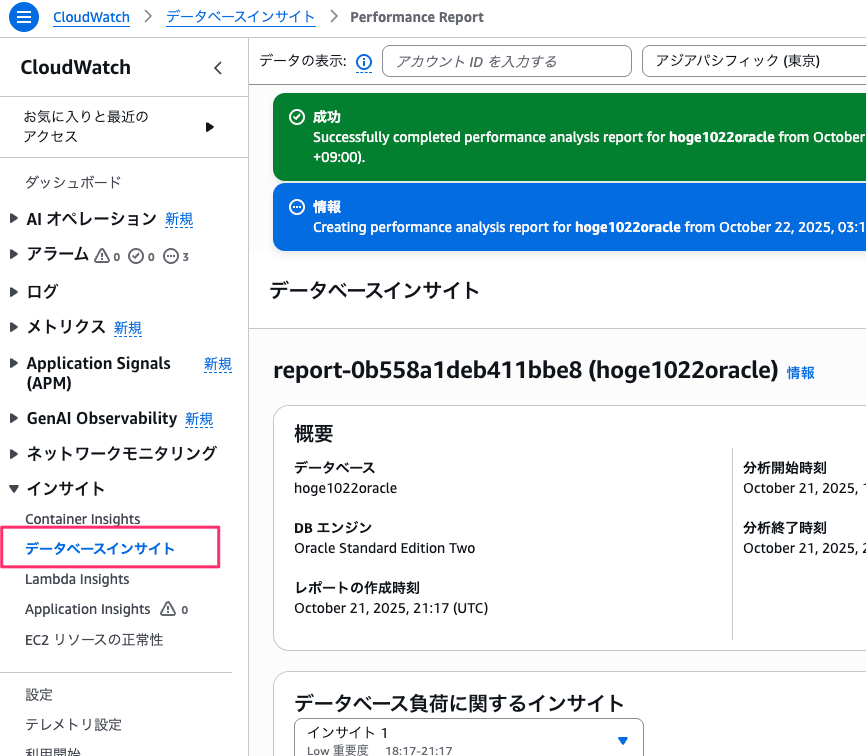This screenshot has height=756, width=866.
Task: Expand the AI オペレーション tree item
Action: pyautogui.click(x=14, y=219)
